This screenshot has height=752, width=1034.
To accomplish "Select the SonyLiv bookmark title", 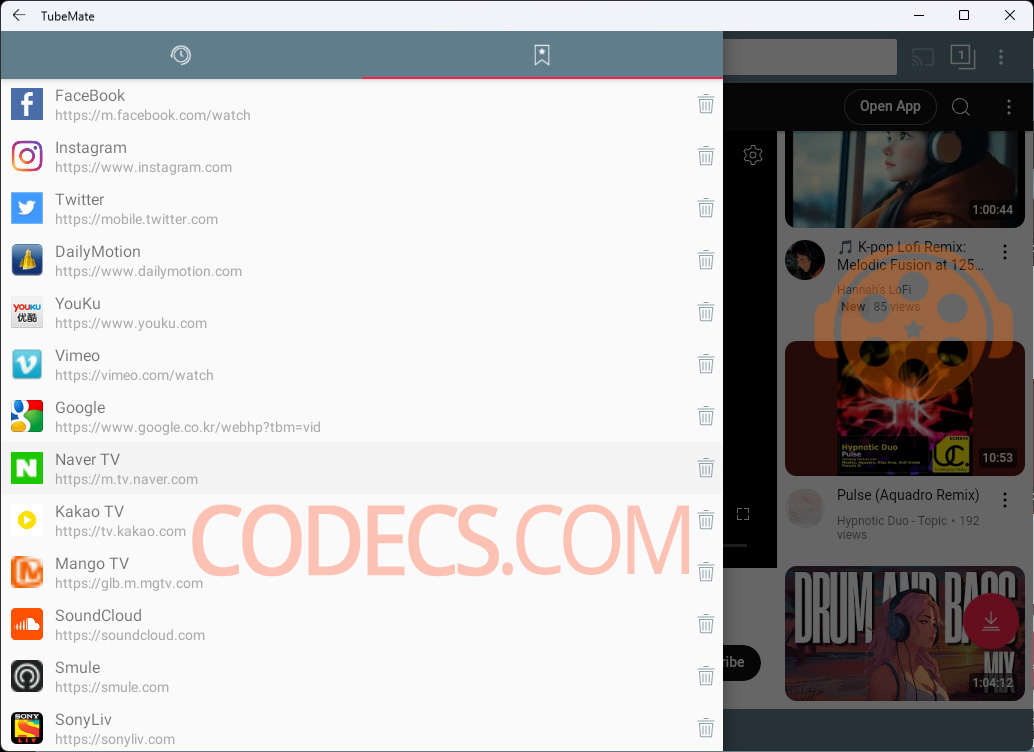I will tap(83, 720).
